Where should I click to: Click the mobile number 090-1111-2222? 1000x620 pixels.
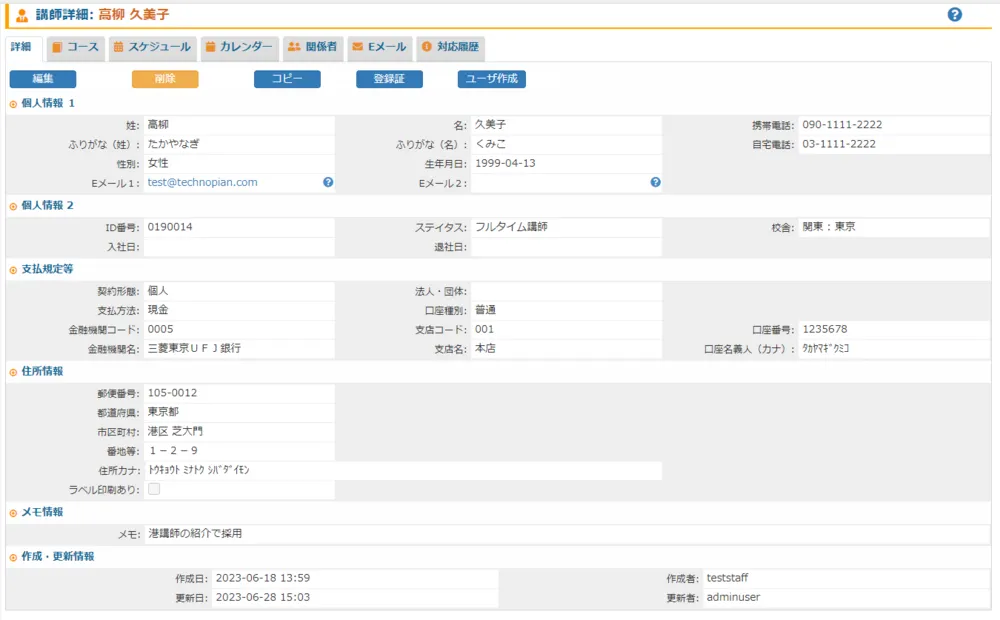(842, 125)
